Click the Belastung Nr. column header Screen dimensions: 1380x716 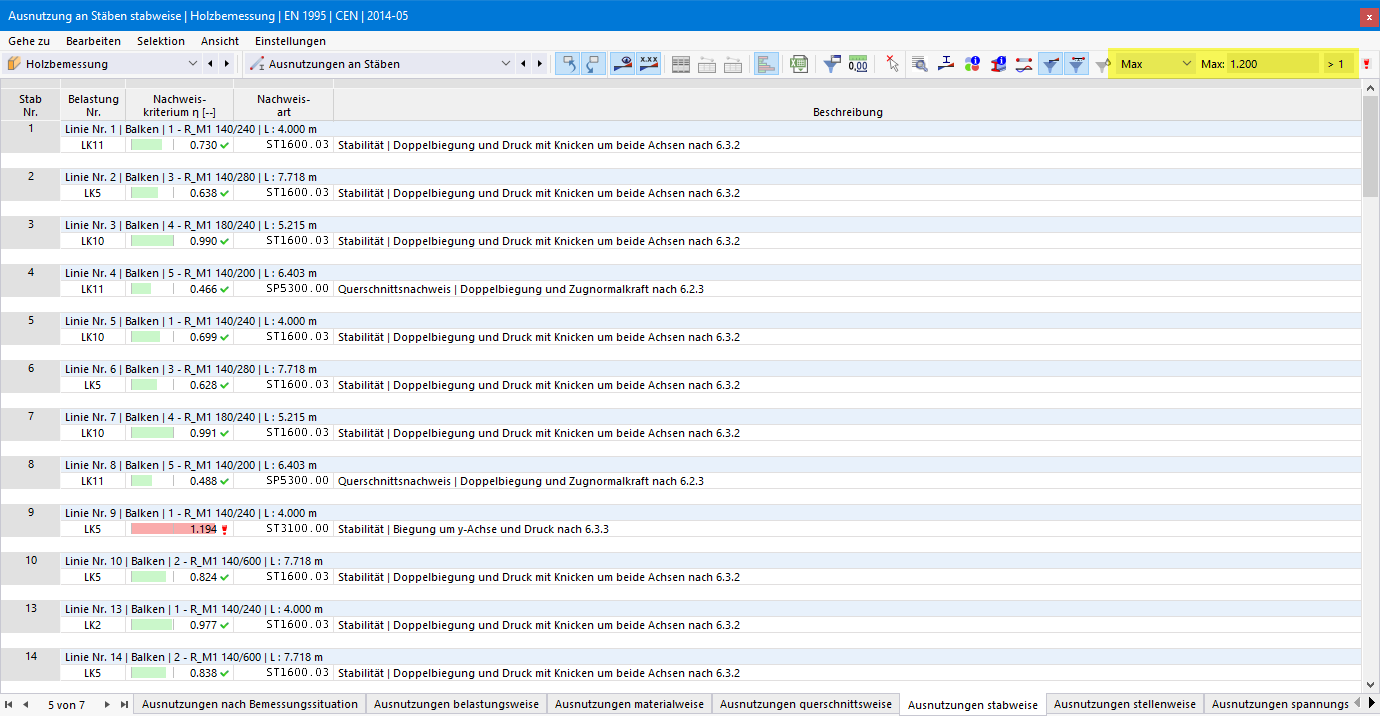click(x=93, y=105)
